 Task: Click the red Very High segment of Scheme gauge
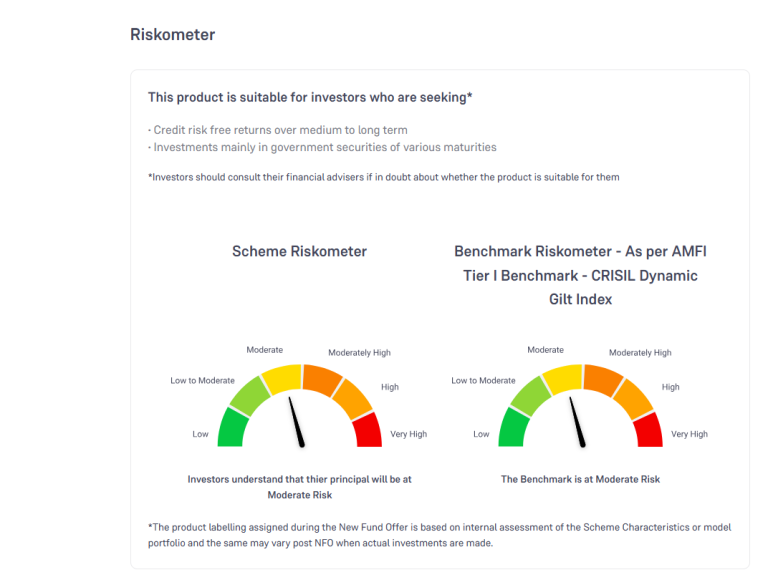[x=367, y=429]
